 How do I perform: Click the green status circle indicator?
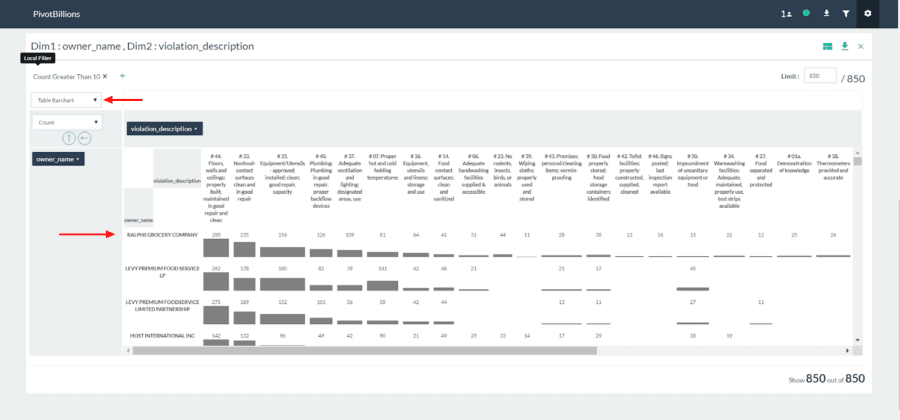[x=806, y=13]
